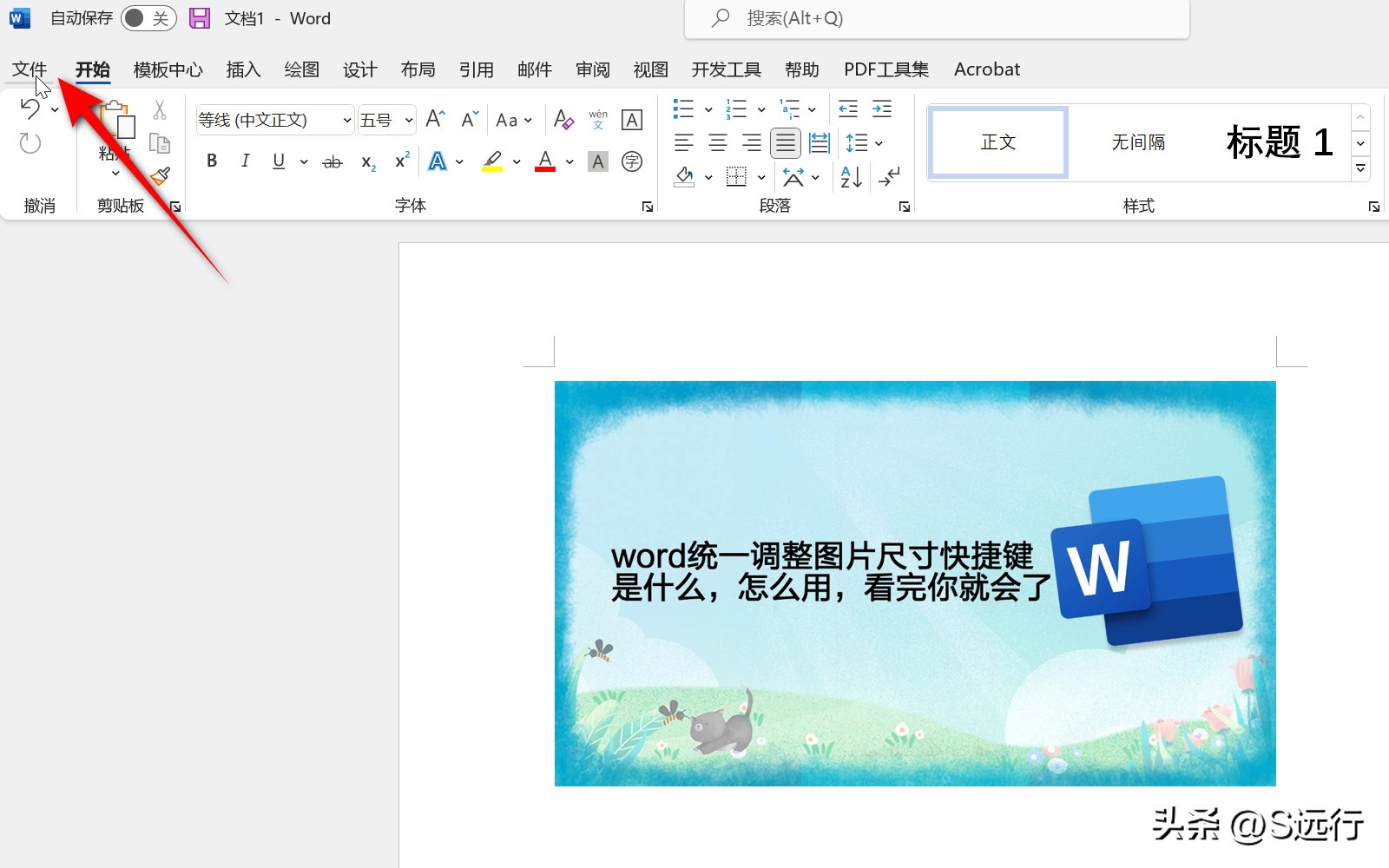Increase font size with A-up icon
Image resolution: width=1389 pixels, height=868 pixels.
pos(436,119)
